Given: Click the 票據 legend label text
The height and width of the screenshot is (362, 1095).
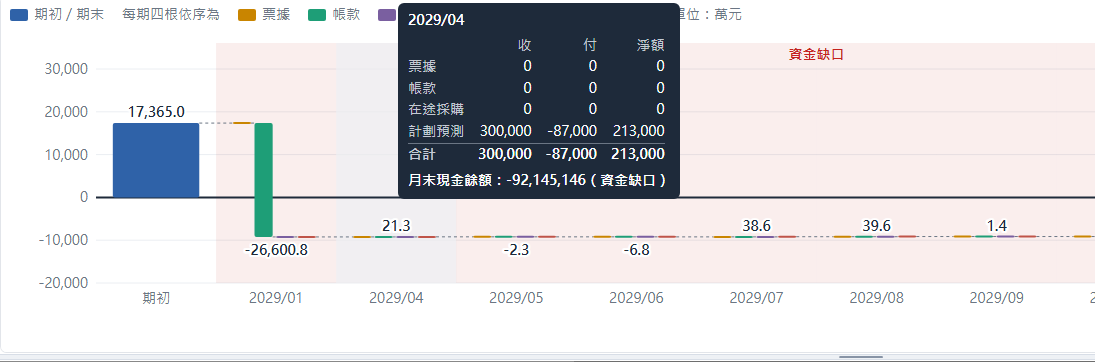Looking at the screenshot, I should (x=276, y=14).
